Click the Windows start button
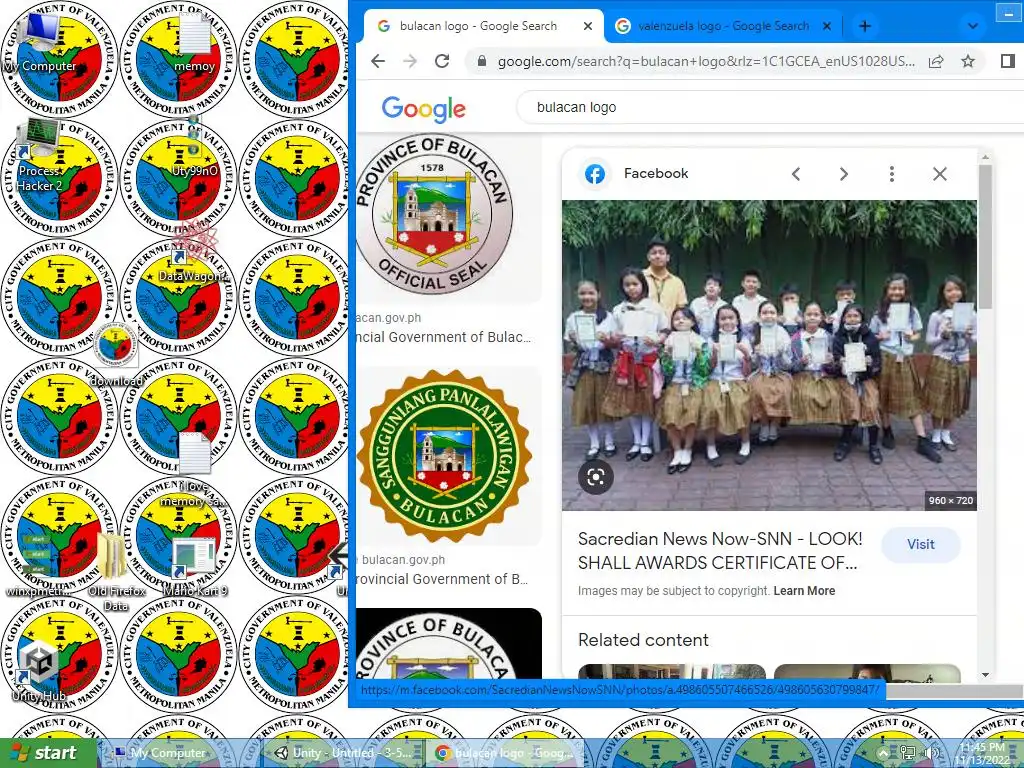The width and height of the screenshot is (1024, 768). point(47,753)
